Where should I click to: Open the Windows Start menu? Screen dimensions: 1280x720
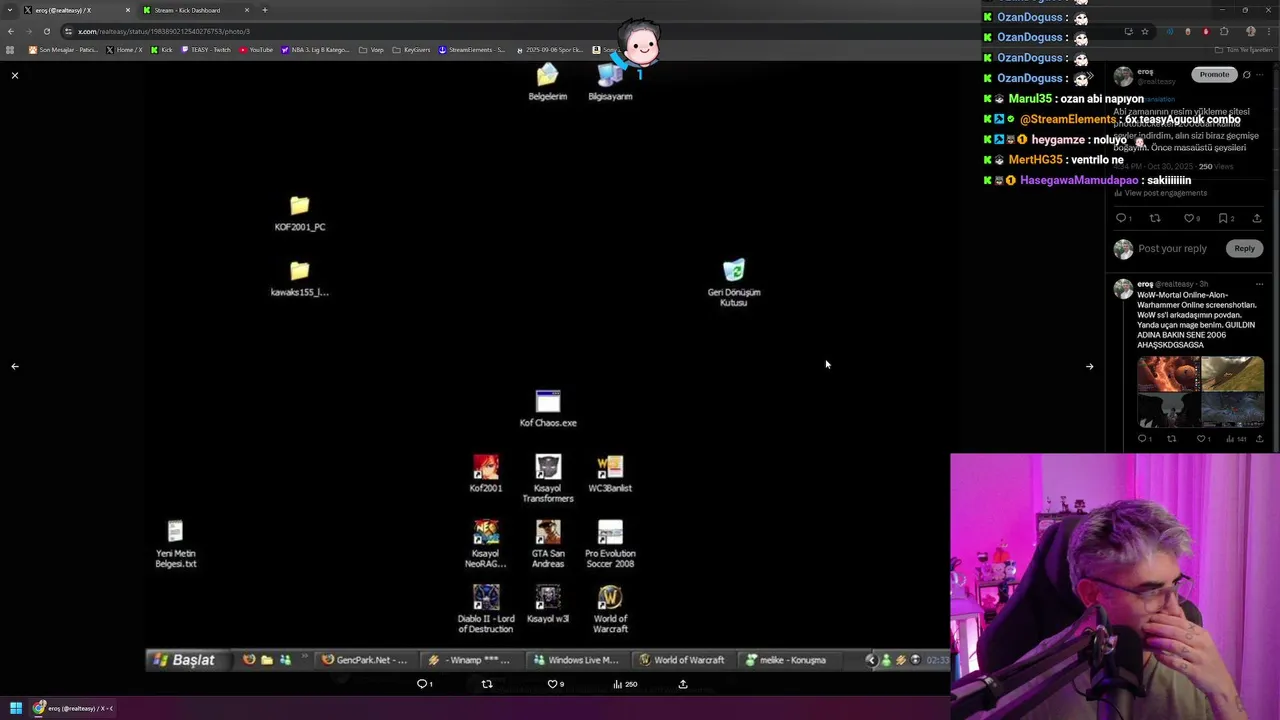(15, 708)
